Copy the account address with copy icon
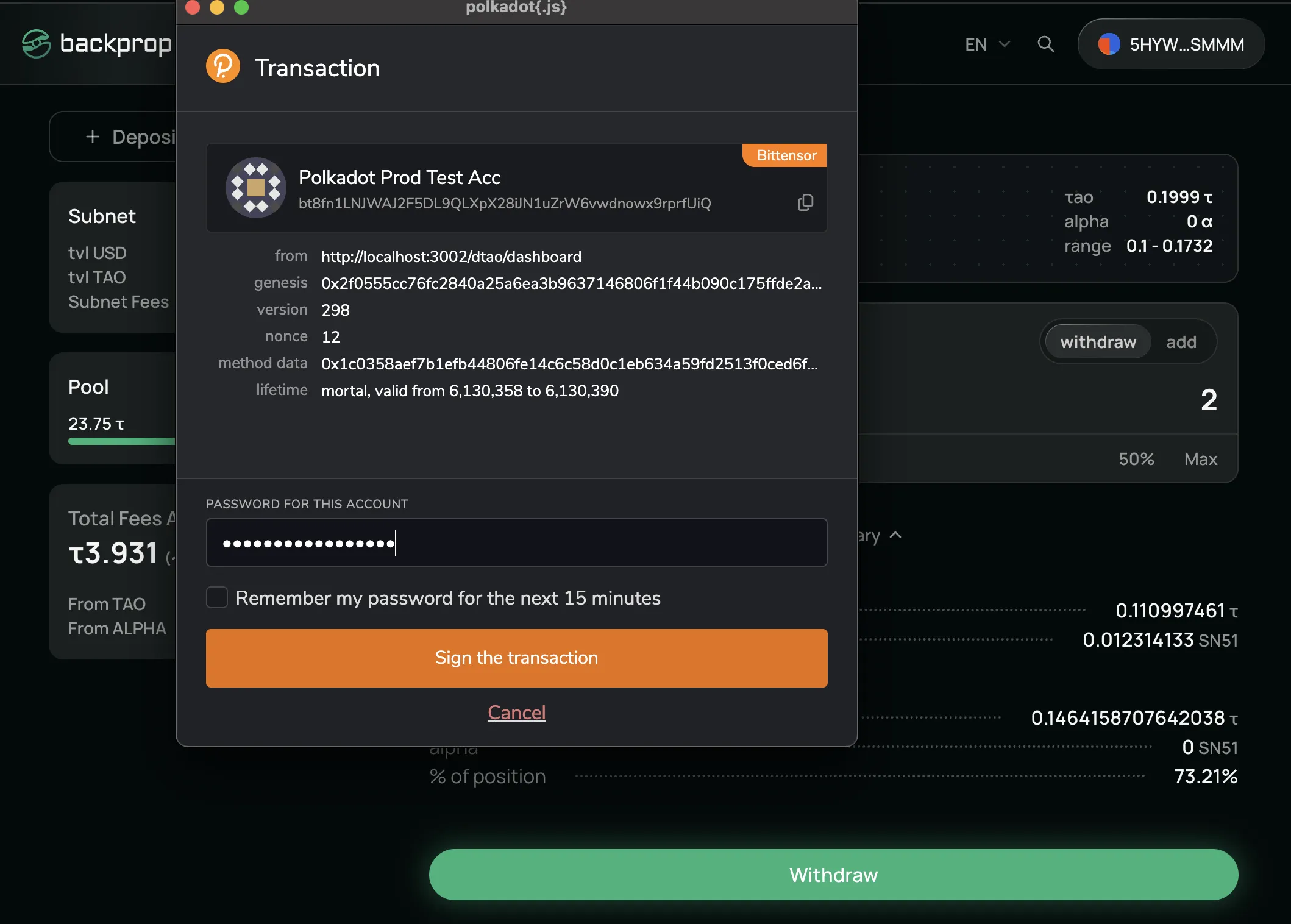This screenshot has height=924, width=1291. (x=806, y=202)
